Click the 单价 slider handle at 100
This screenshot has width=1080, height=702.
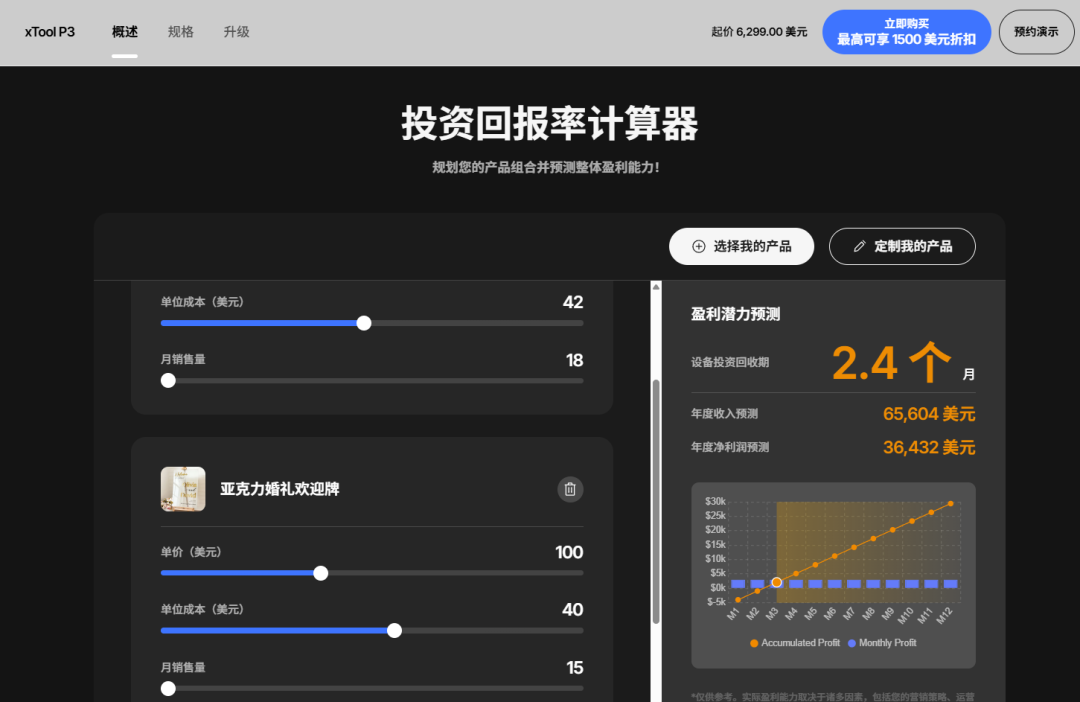(320, 573)
